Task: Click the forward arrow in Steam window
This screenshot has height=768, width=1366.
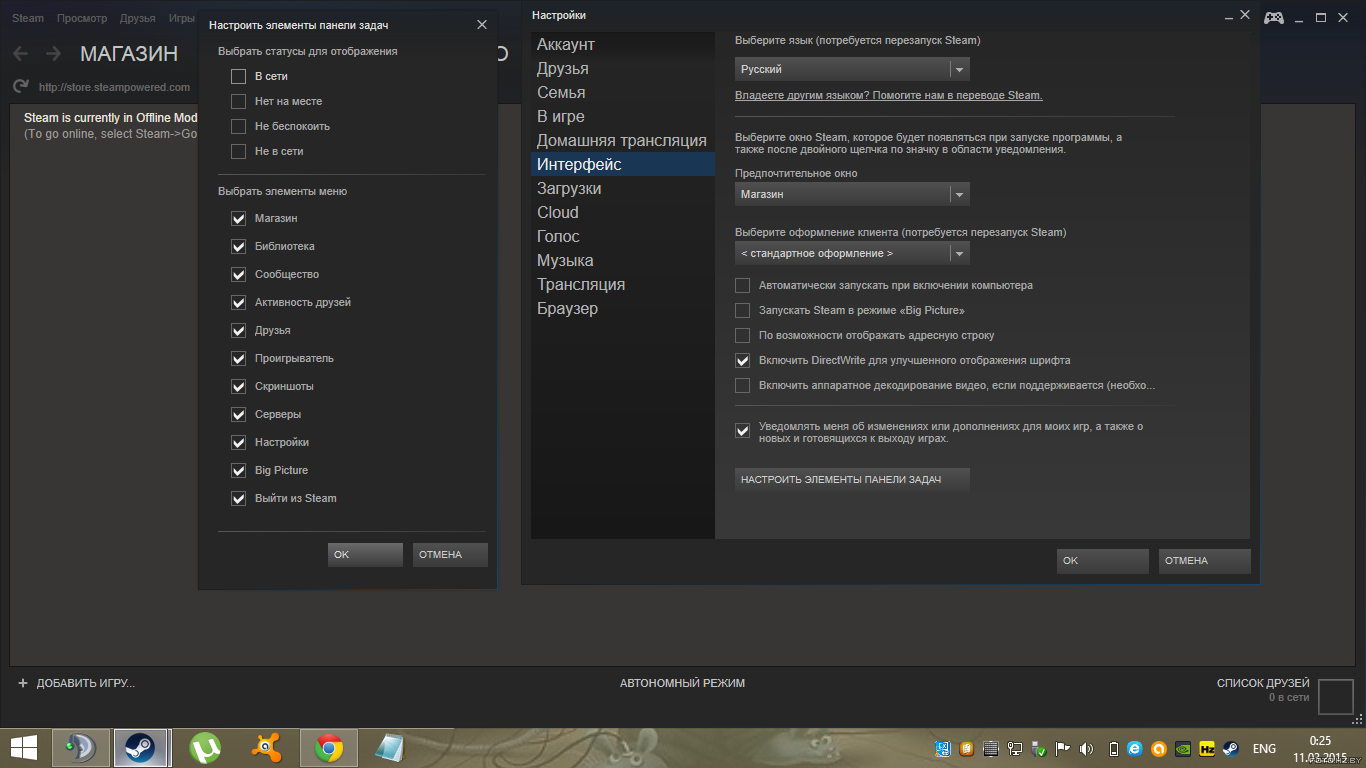Action: pos(53,54)
